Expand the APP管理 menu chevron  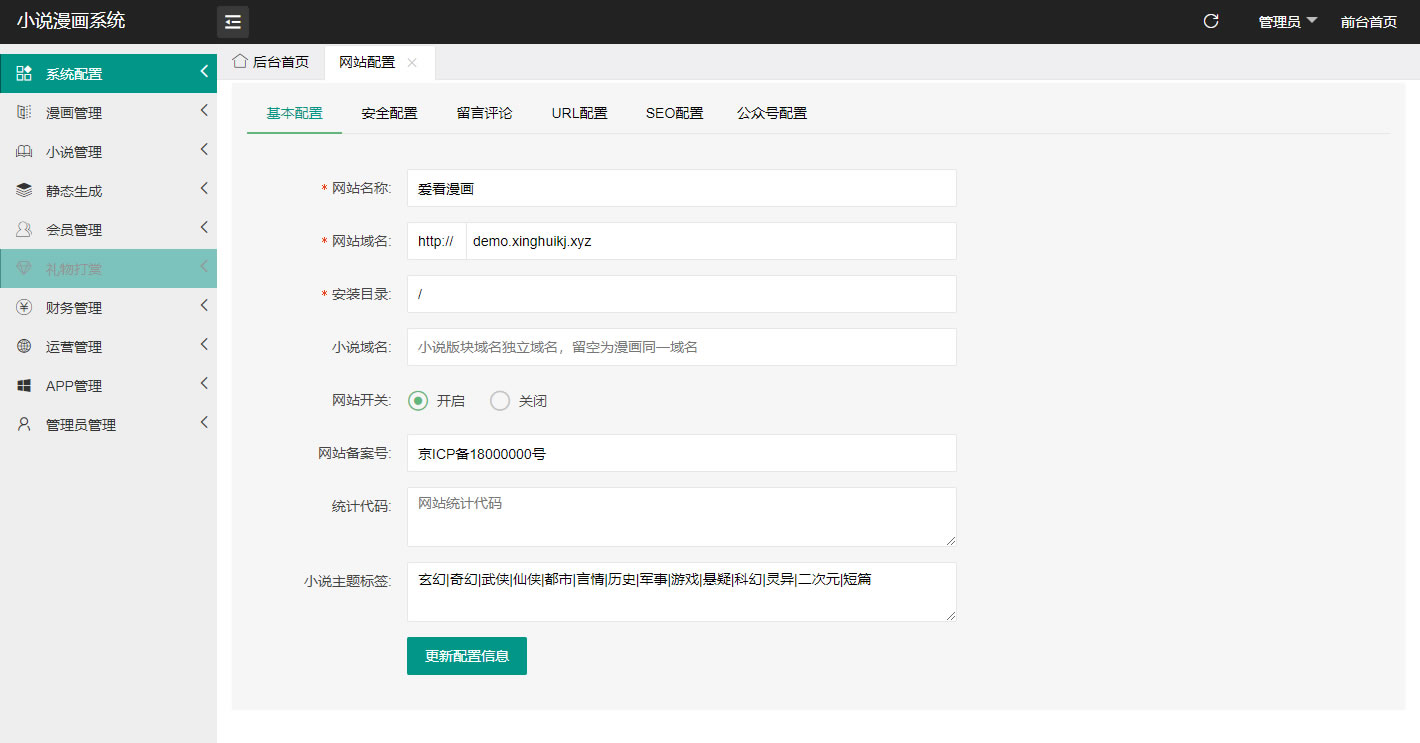[x=204, y=383]
